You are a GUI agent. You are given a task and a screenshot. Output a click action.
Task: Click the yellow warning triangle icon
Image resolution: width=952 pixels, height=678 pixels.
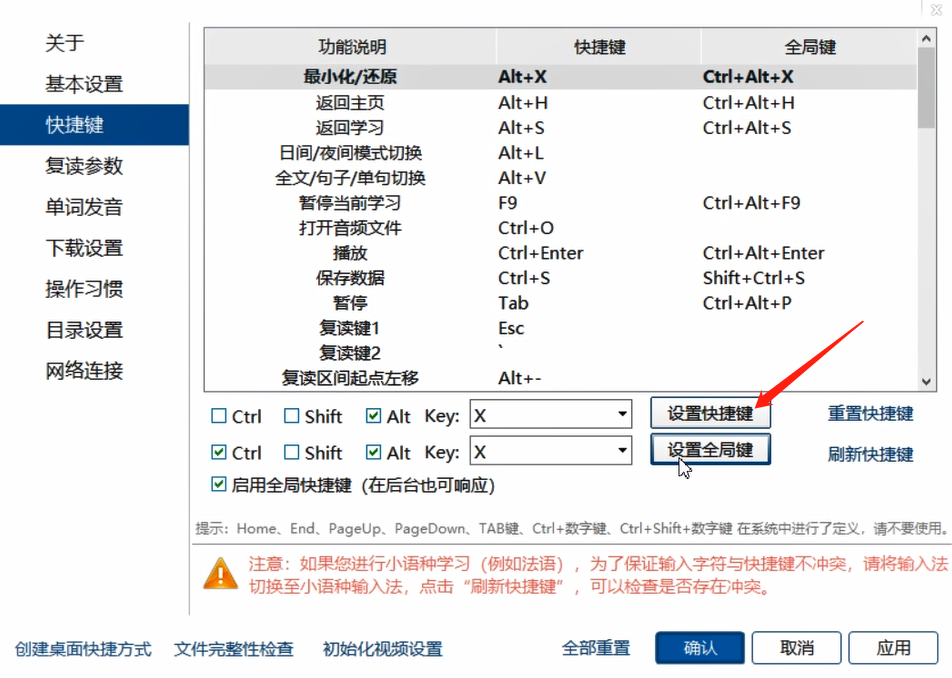point(220,574)
